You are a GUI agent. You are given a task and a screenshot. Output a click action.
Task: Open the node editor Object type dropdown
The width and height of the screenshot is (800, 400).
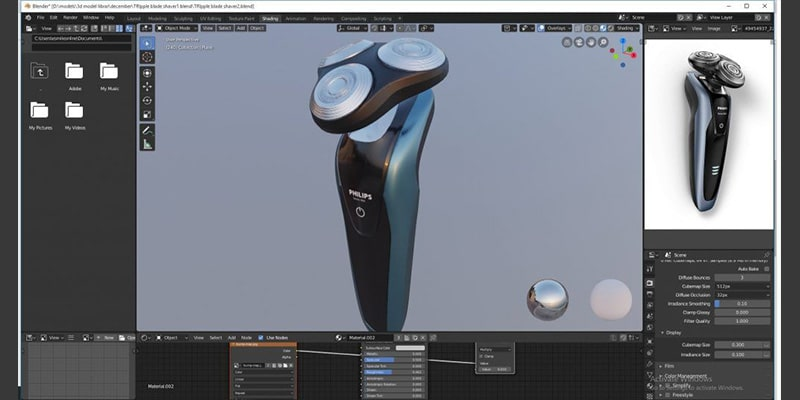(x=172, y=338)
